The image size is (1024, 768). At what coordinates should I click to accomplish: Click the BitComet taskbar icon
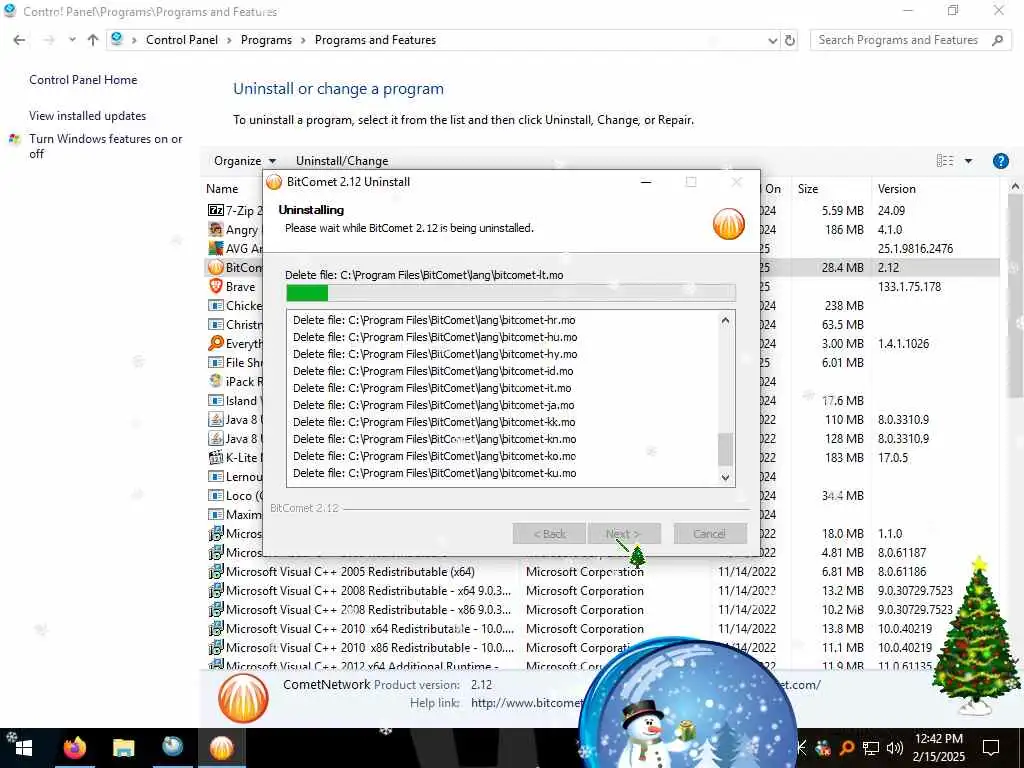click(221, 747)
